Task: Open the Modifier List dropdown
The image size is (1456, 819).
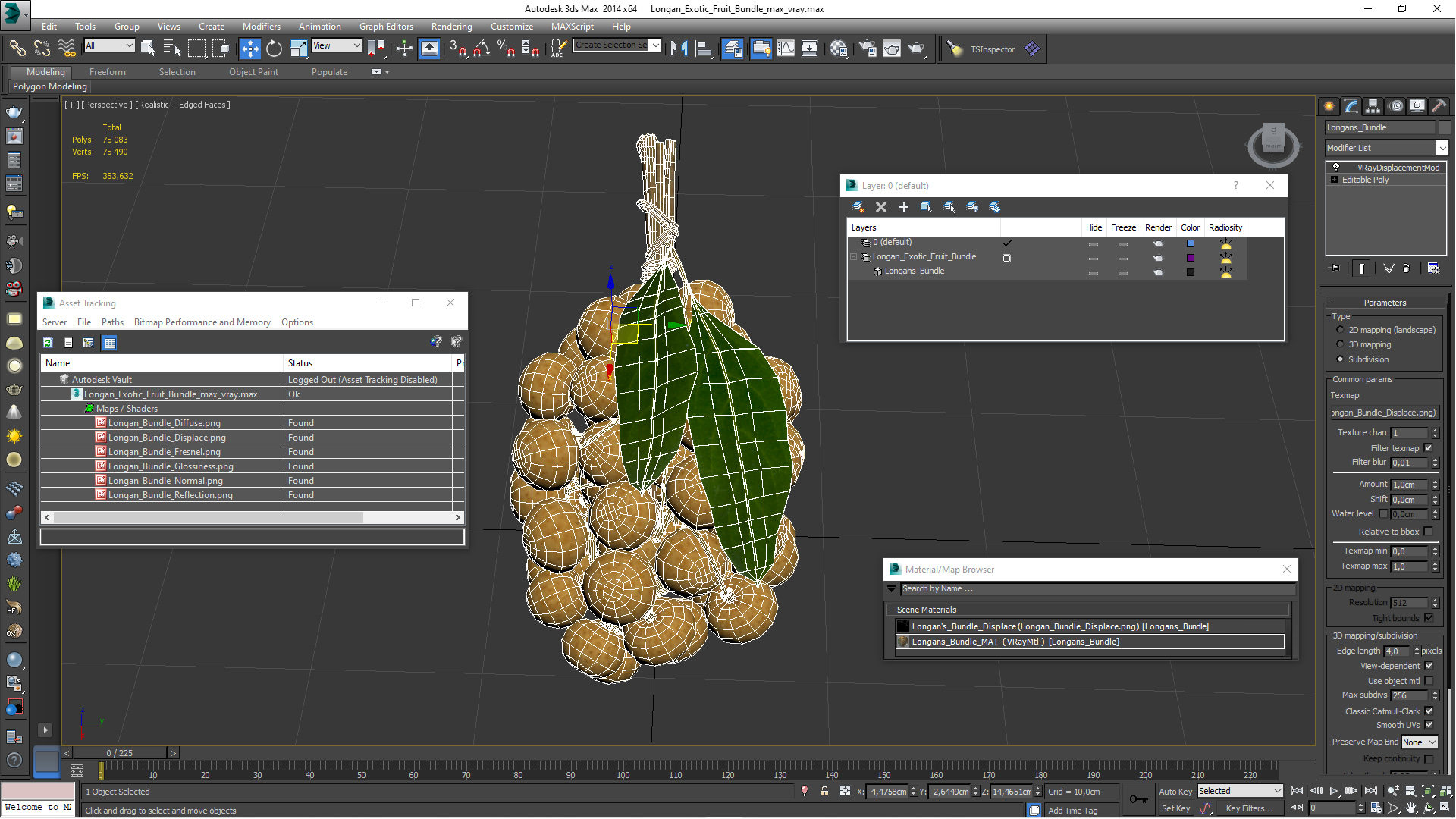Action: 1386,148
